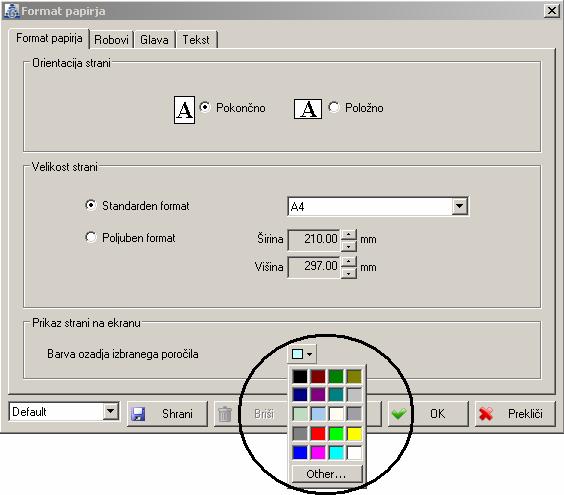The image size is (564, 495).
Task: Open the background color picker dropdown
Action: [x=302, y=354]
